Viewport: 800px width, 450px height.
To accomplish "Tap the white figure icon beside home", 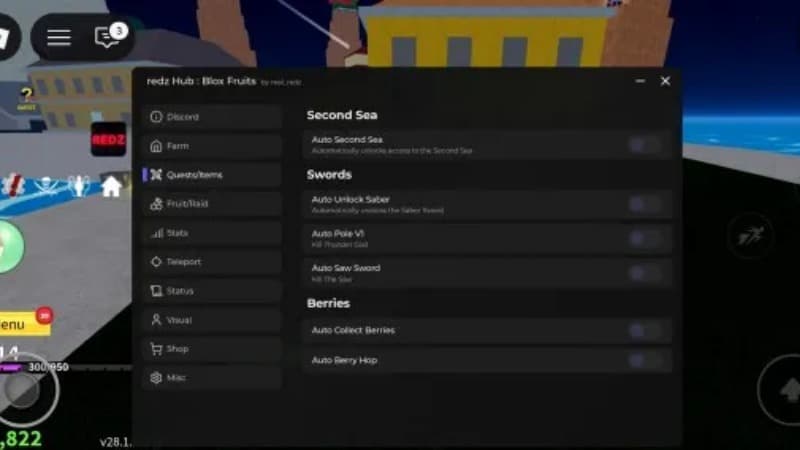I will 79,186.
